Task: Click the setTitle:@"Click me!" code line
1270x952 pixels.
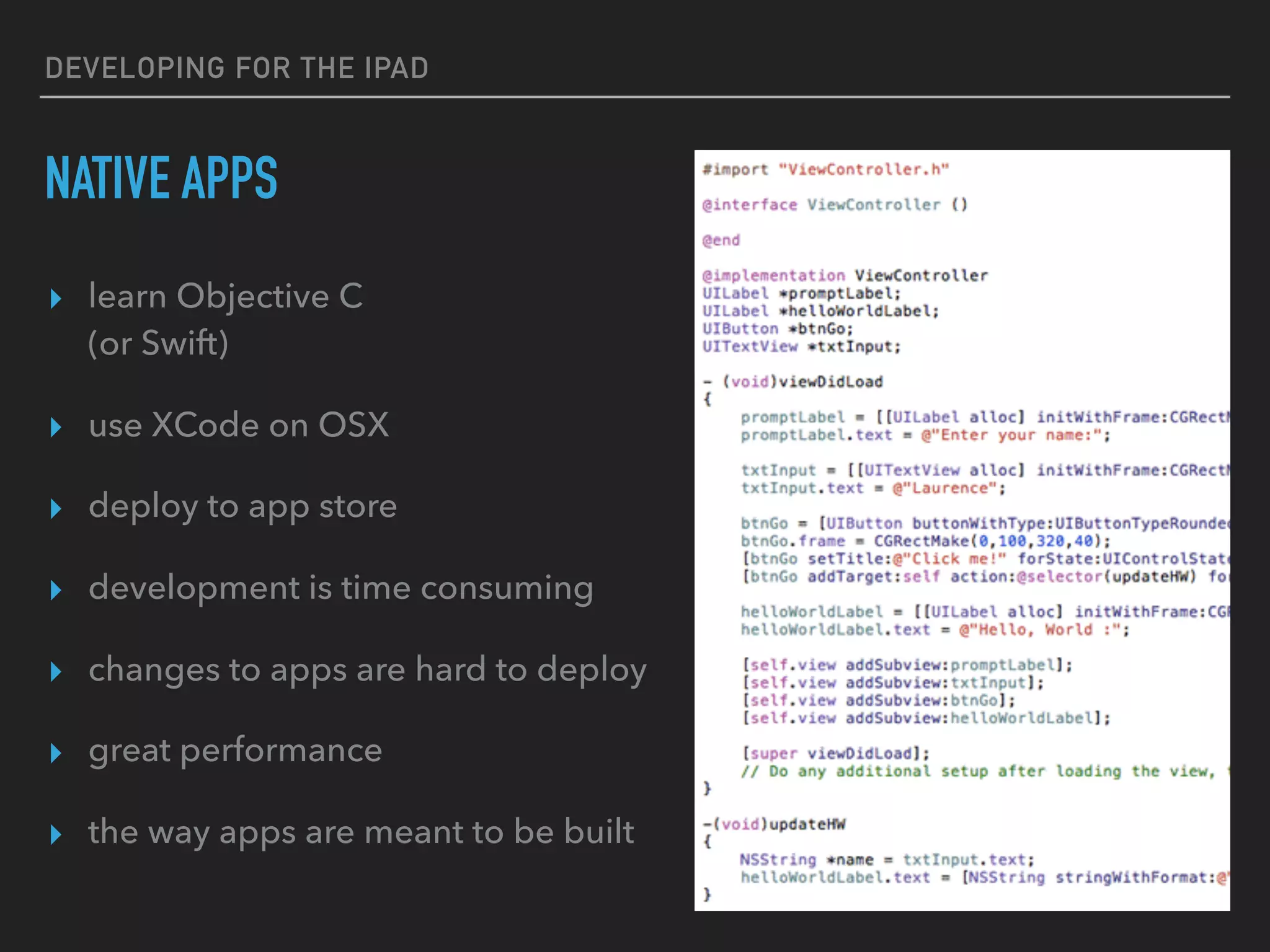Action: 985,559
